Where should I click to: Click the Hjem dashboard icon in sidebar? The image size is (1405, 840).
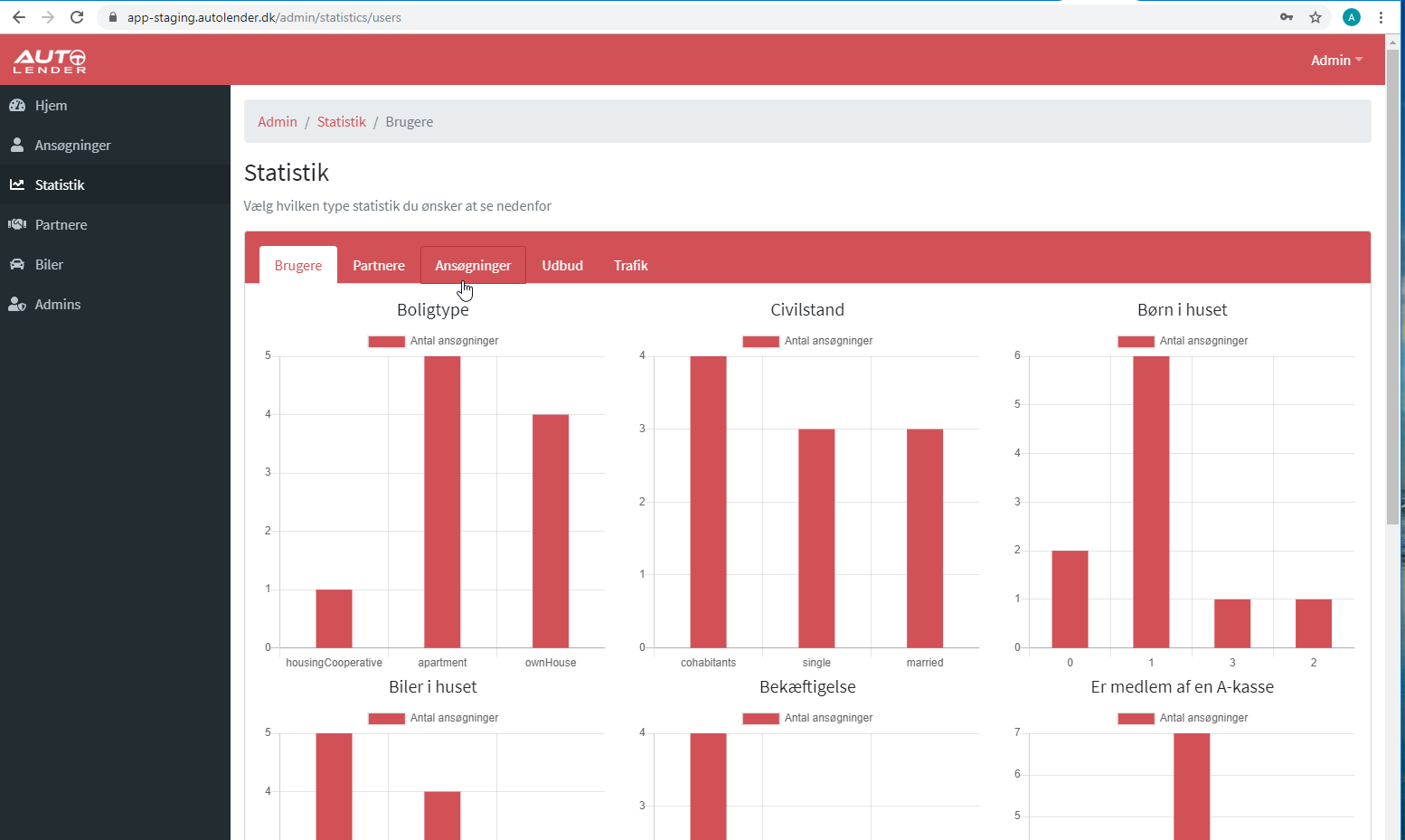[17, 105]
